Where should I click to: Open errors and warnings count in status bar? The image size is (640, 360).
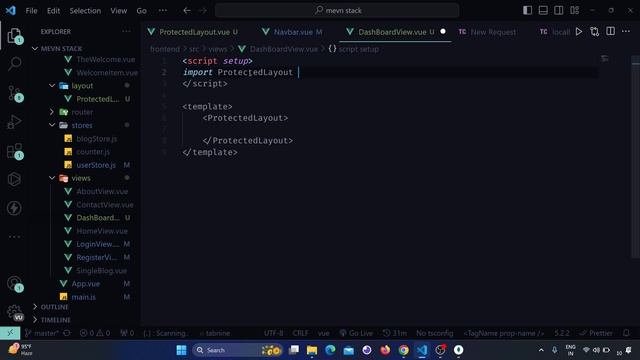point(95,333)
